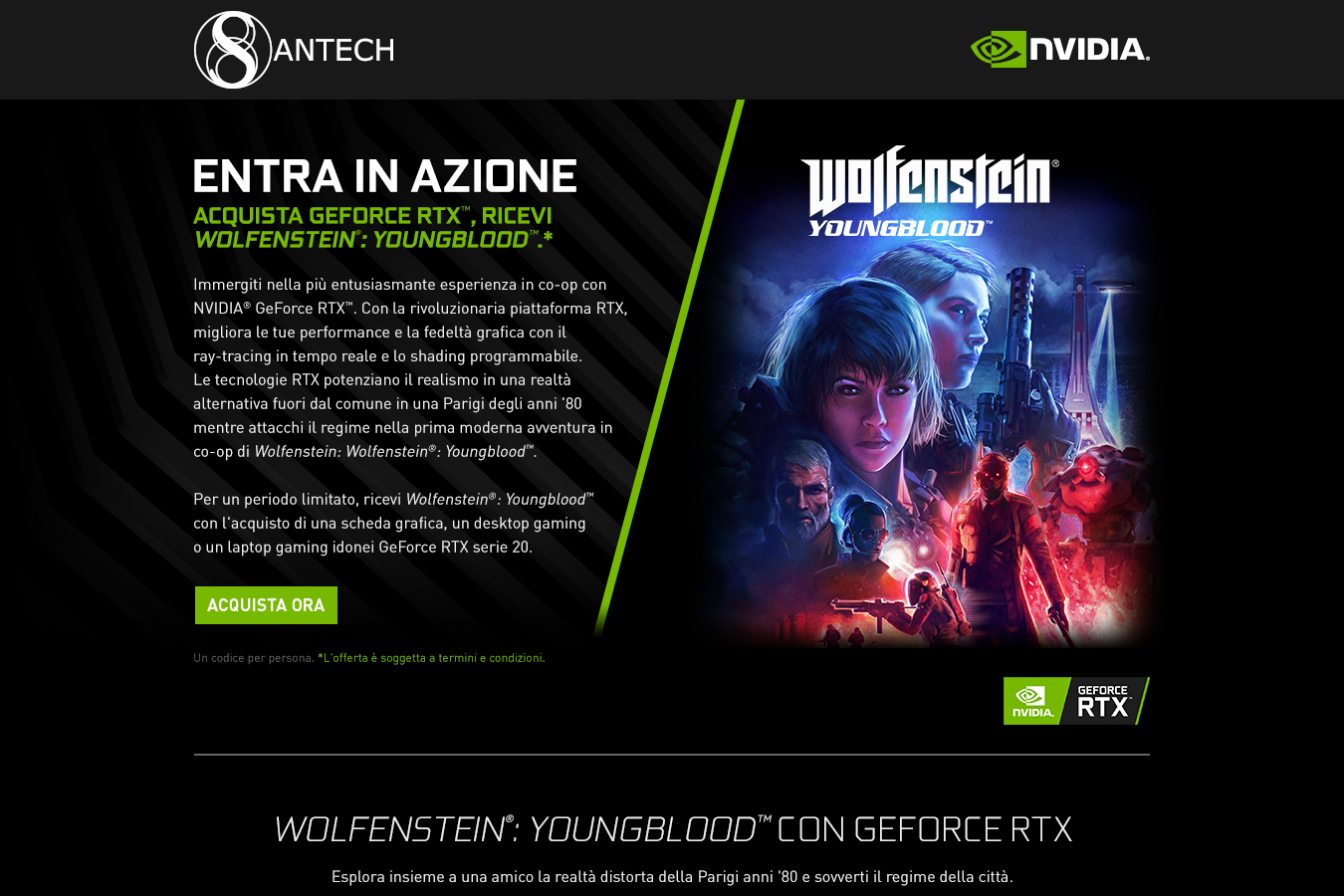This screenshot has width=1344, height=896.
Task: Click the green diagonal stripe beside the cover
Action: pyautogui.click(x=669, y=368)
